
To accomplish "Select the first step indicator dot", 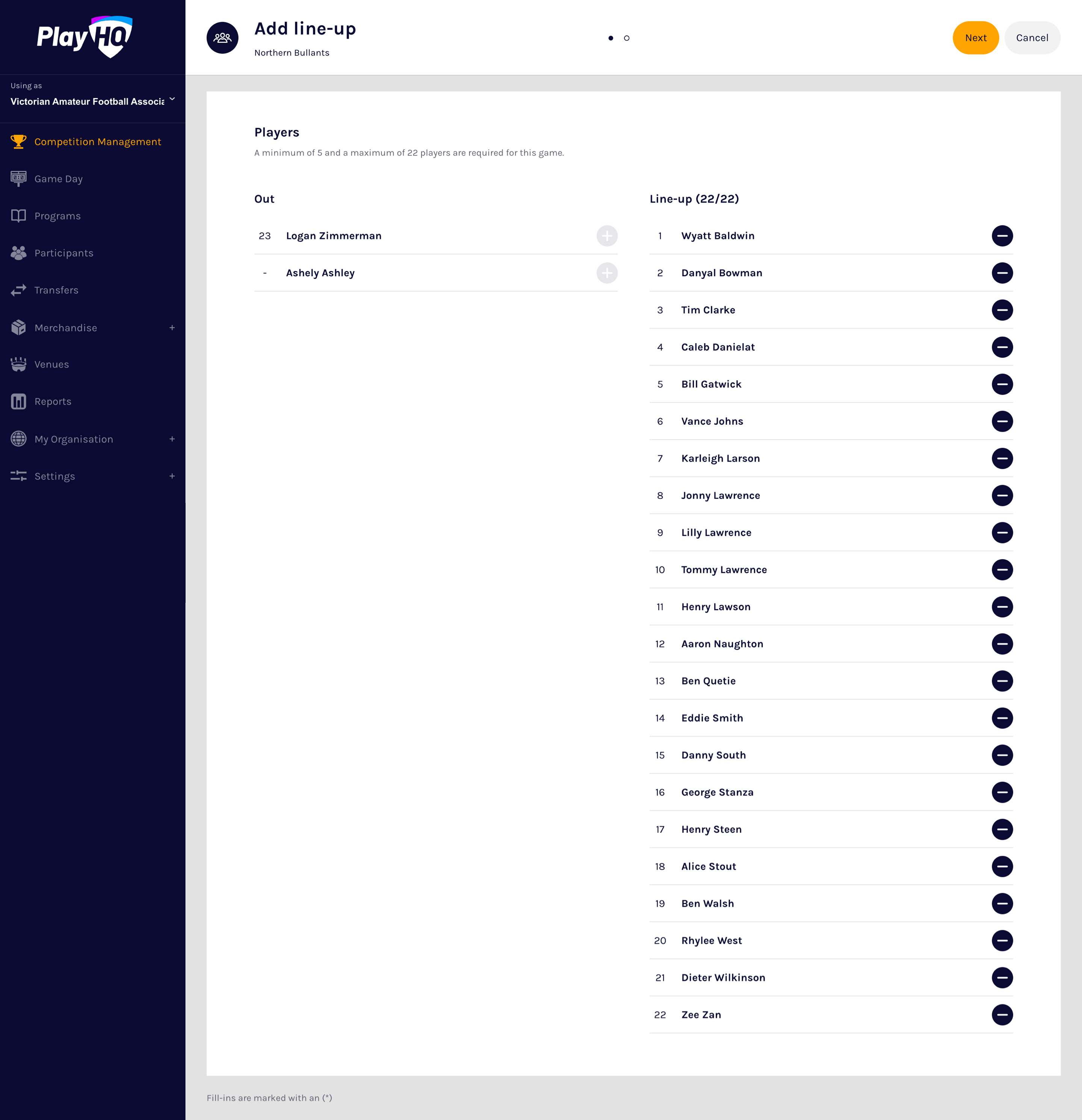I will pyautogui.click(x=611, y=38).
